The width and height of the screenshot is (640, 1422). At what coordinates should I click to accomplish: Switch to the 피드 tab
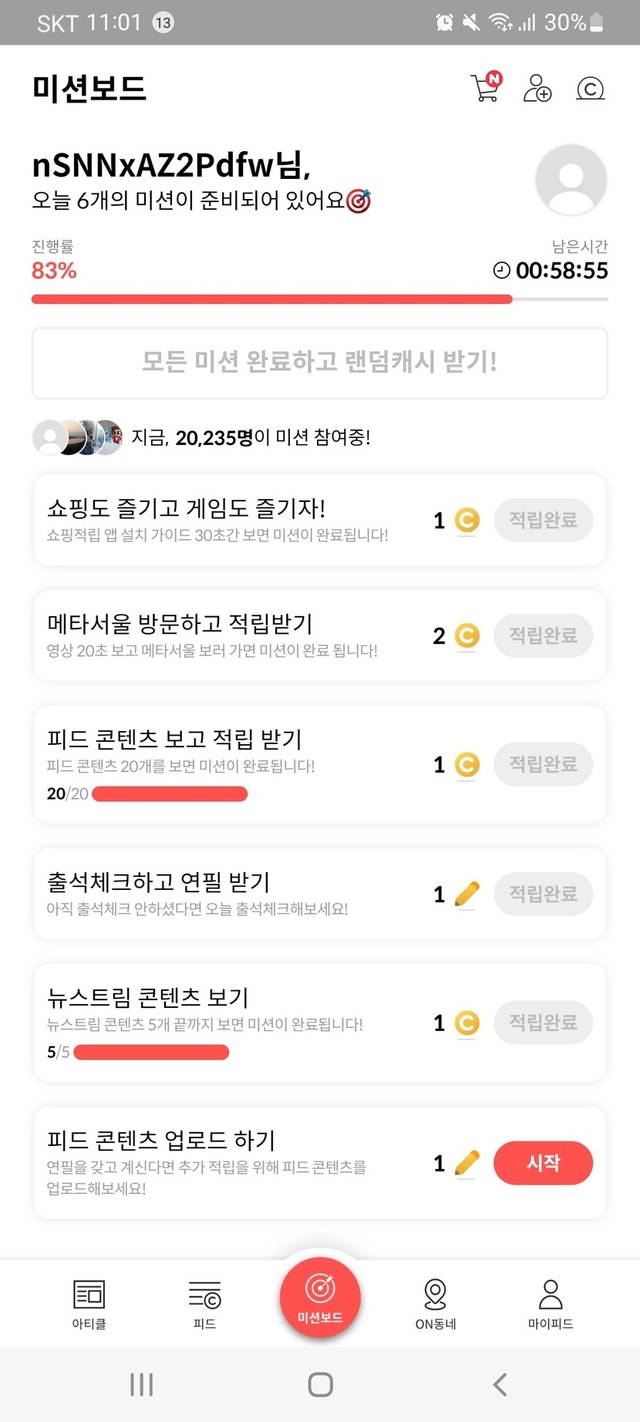(x=204, y=1304)
